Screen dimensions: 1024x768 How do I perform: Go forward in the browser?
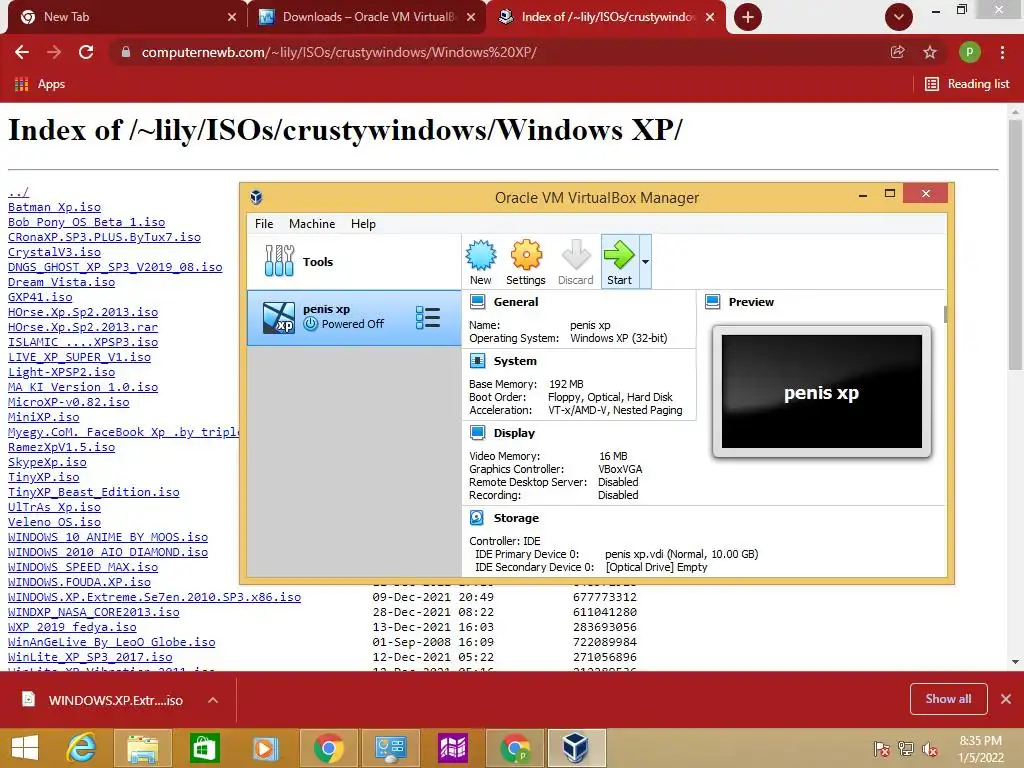click(x=54, y=52)
